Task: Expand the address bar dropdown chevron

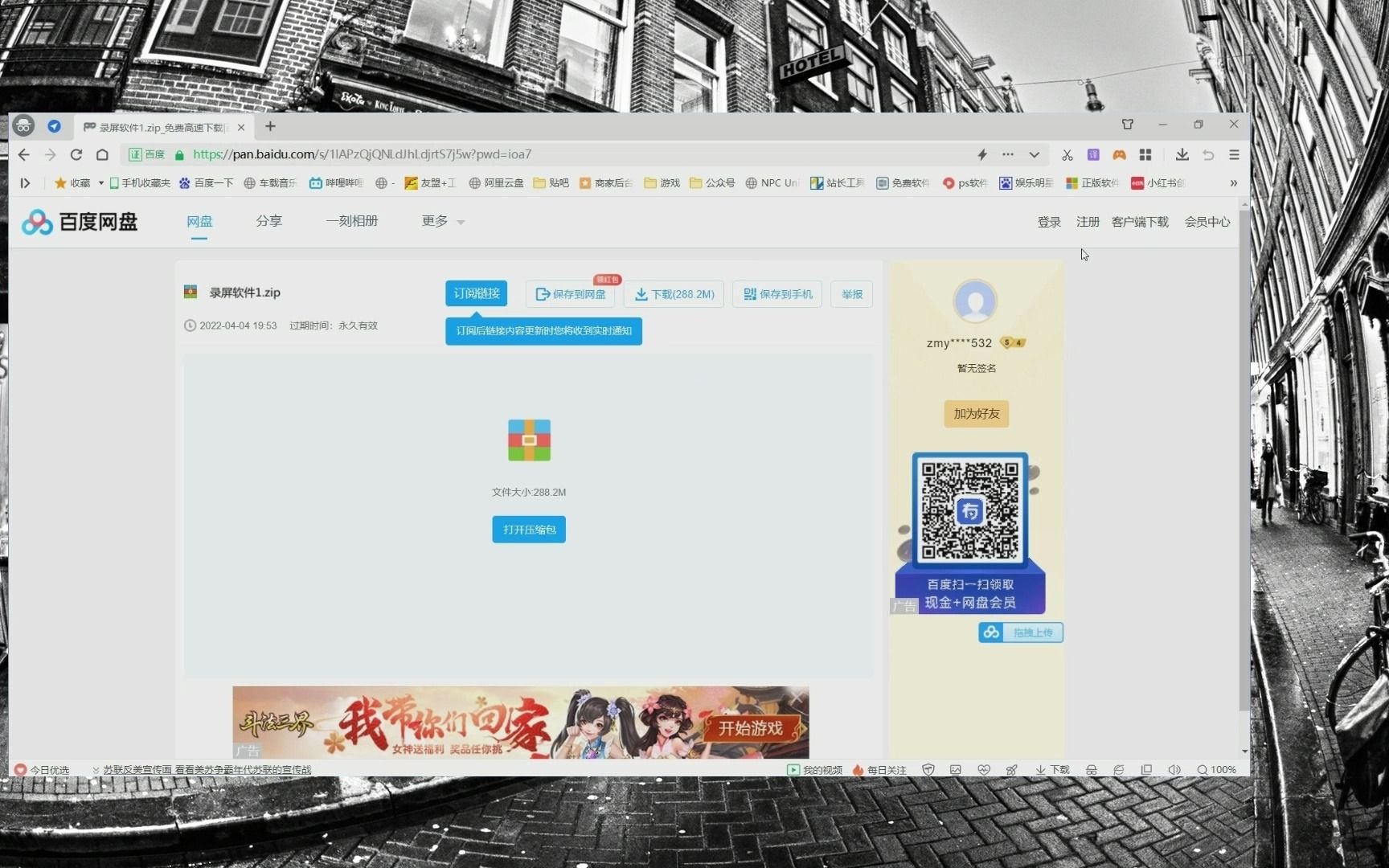Action: (x=1035, y=154)
